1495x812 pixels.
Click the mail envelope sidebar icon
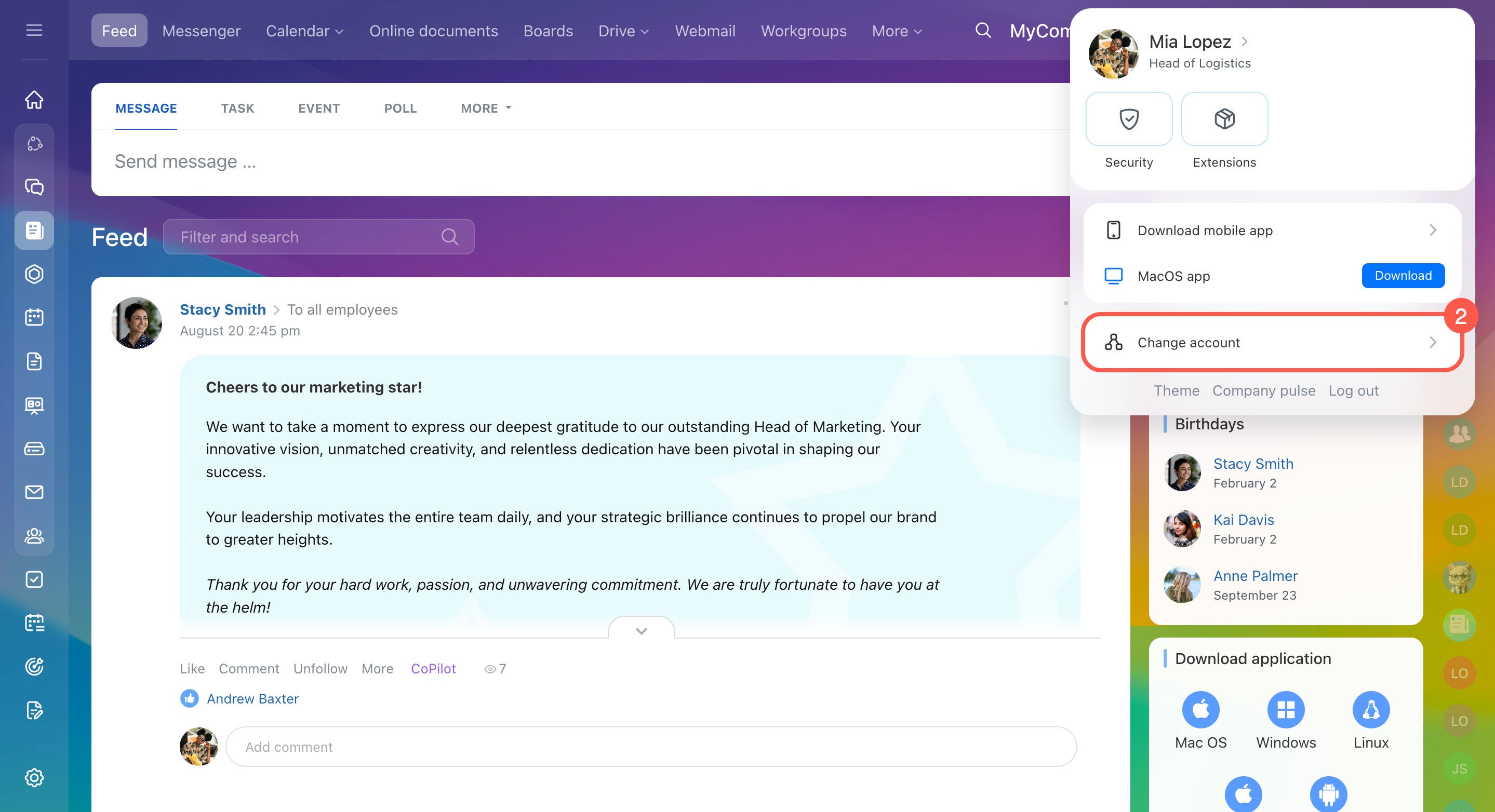click(34, 492)
